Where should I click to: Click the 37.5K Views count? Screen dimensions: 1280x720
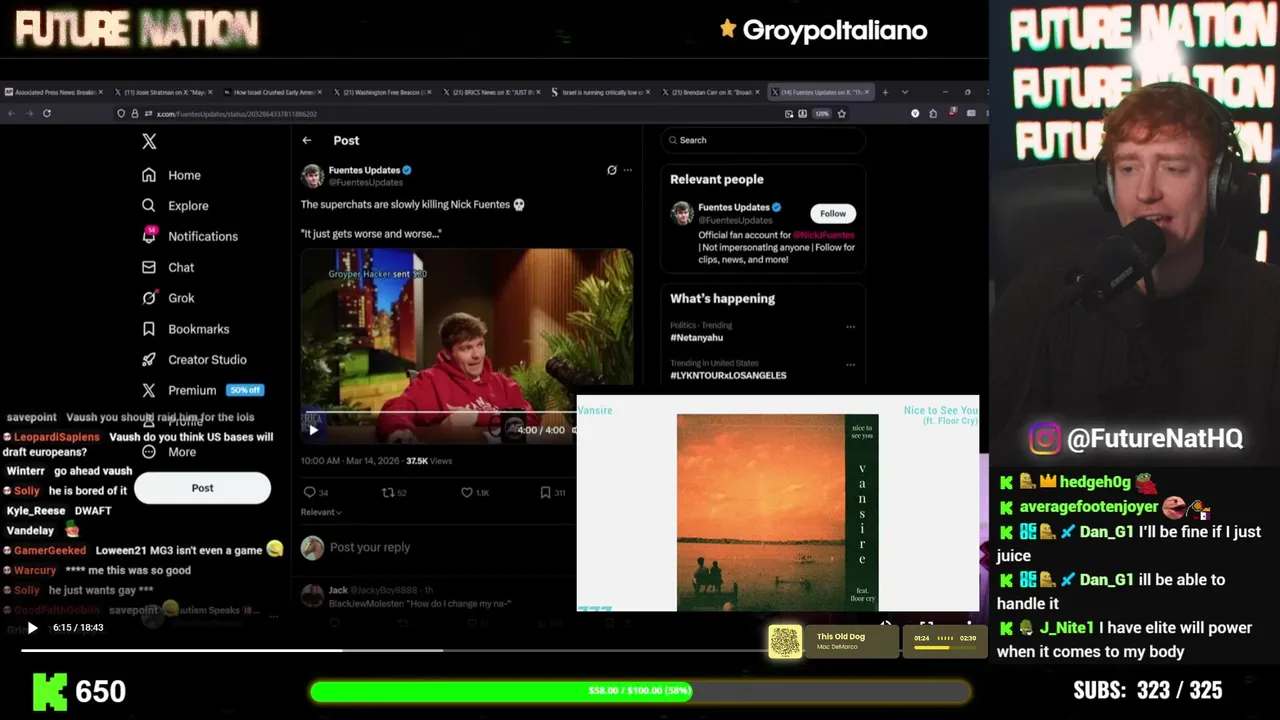(429, 461)
